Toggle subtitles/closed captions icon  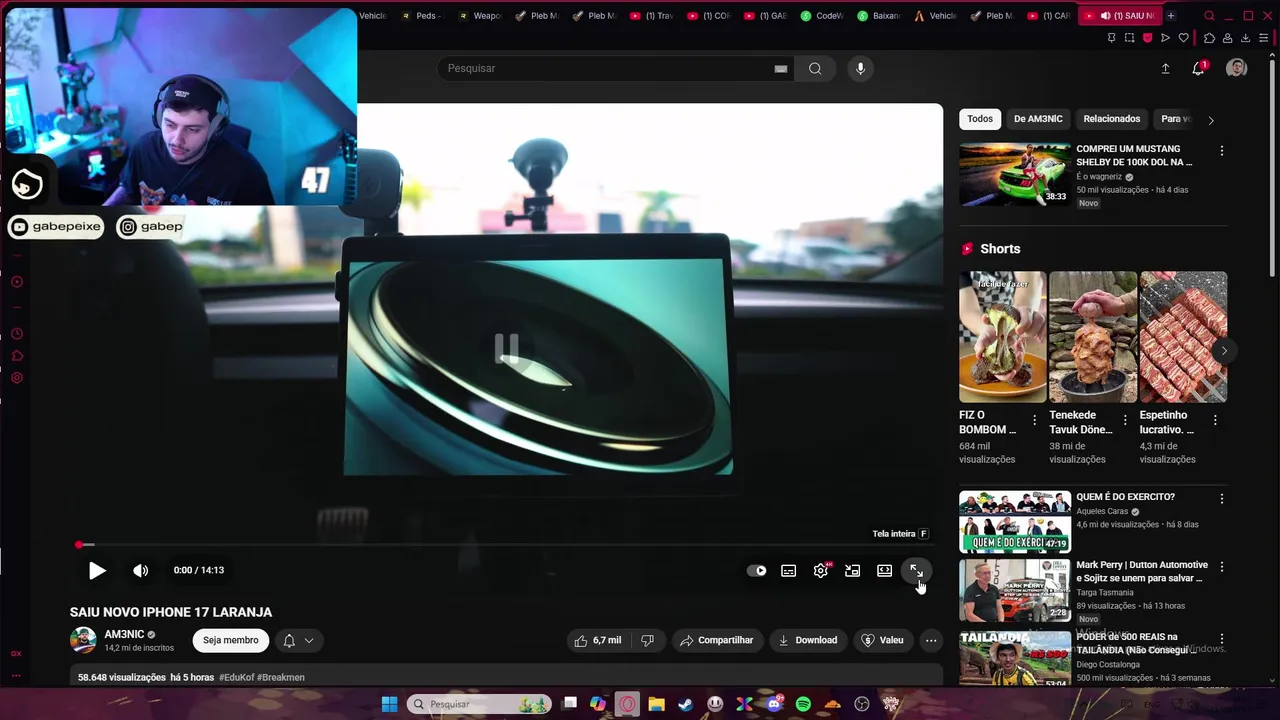point(789,571)
